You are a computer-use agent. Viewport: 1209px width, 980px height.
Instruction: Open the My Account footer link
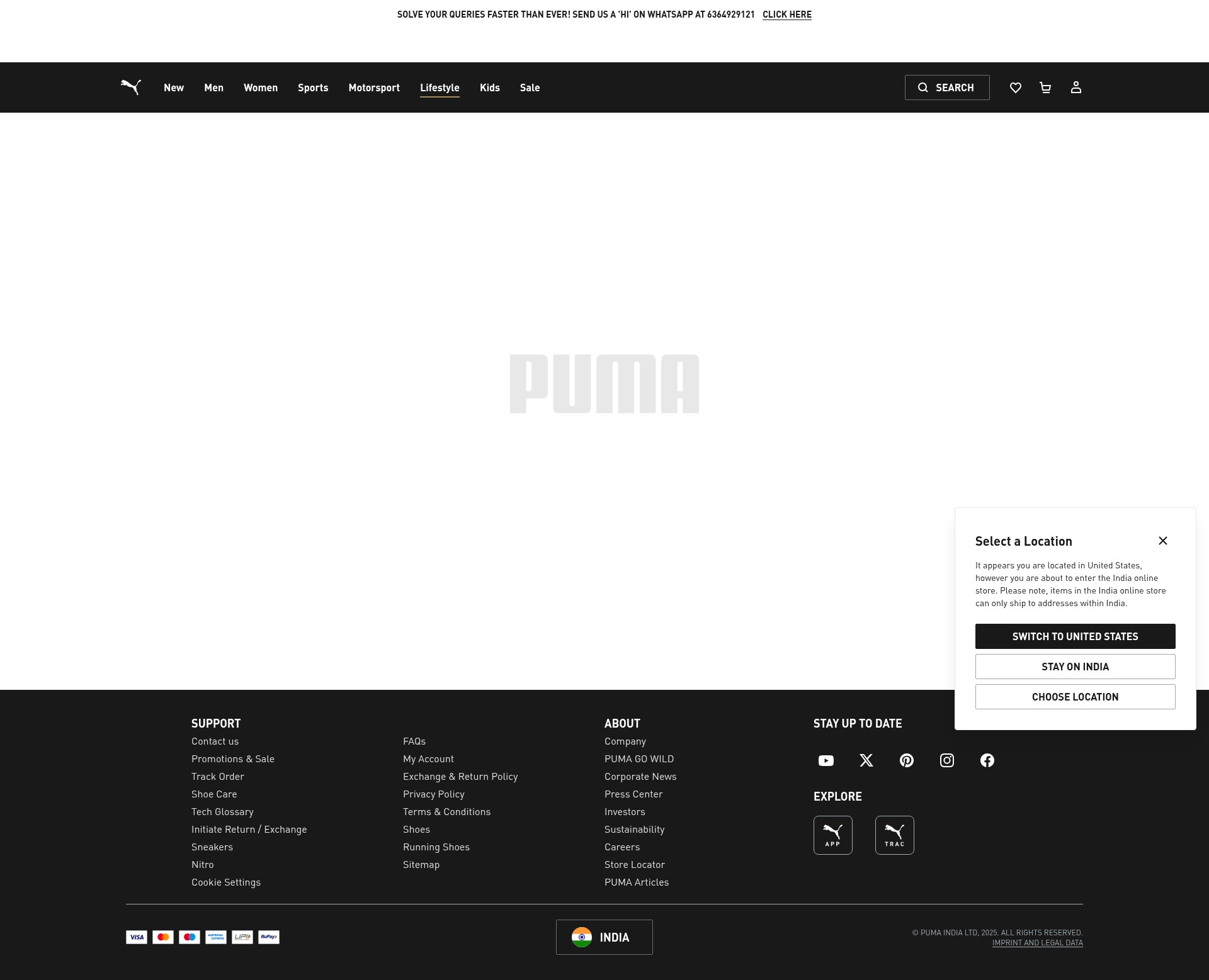coord(428,759)
